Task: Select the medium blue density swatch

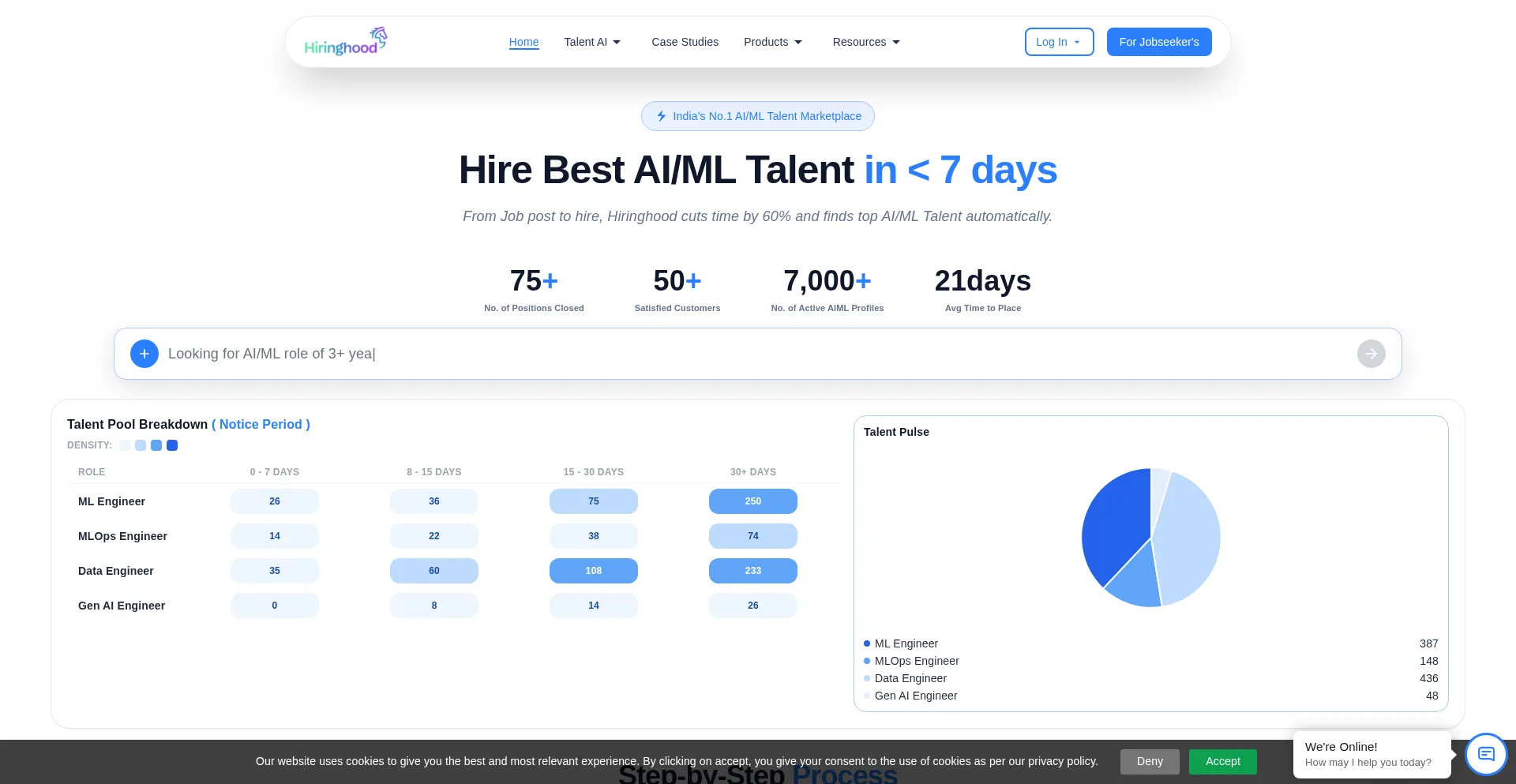Action: coord(156,445)
